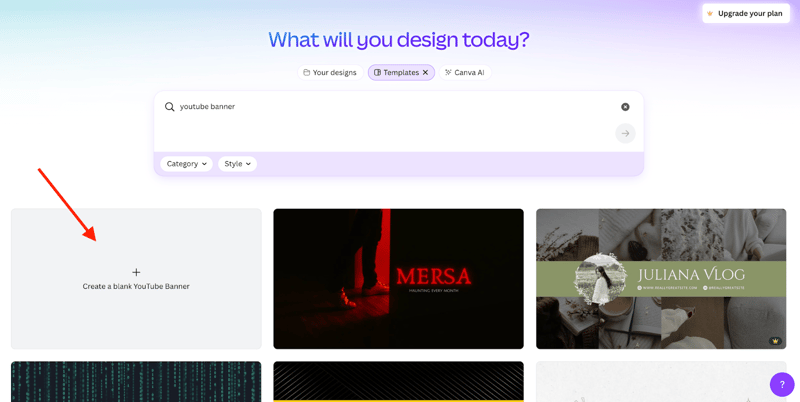Click the crown icon beside Upgrade your plan

click(711, 14)
